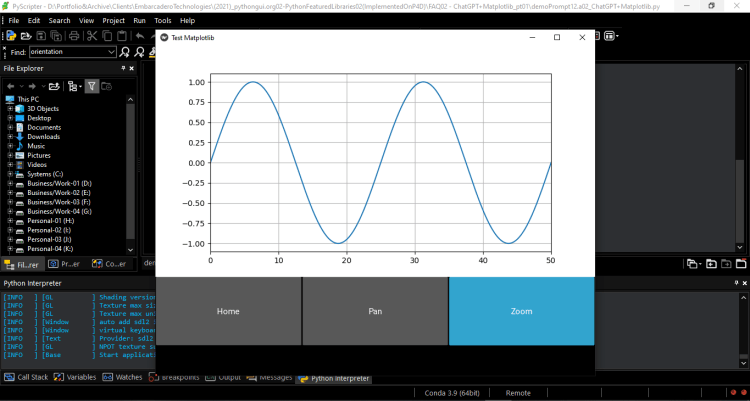Pin the Python Interpreter panel

(737, 283)
